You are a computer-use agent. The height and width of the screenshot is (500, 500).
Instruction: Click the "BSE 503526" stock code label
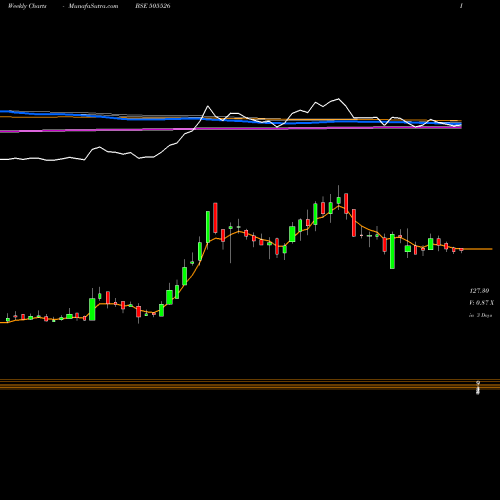(x=153, y=6)
